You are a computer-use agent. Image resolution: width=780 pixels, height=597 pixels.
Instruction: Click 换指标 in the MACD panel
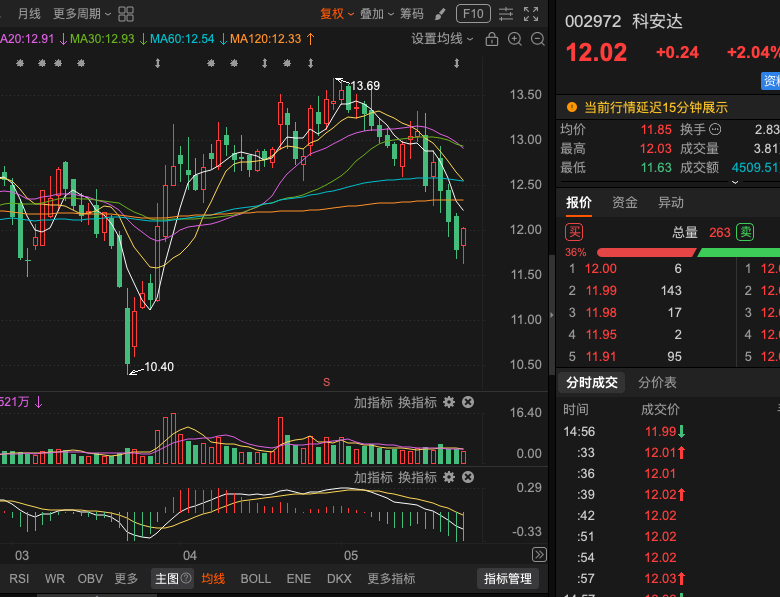coord(417,477)
